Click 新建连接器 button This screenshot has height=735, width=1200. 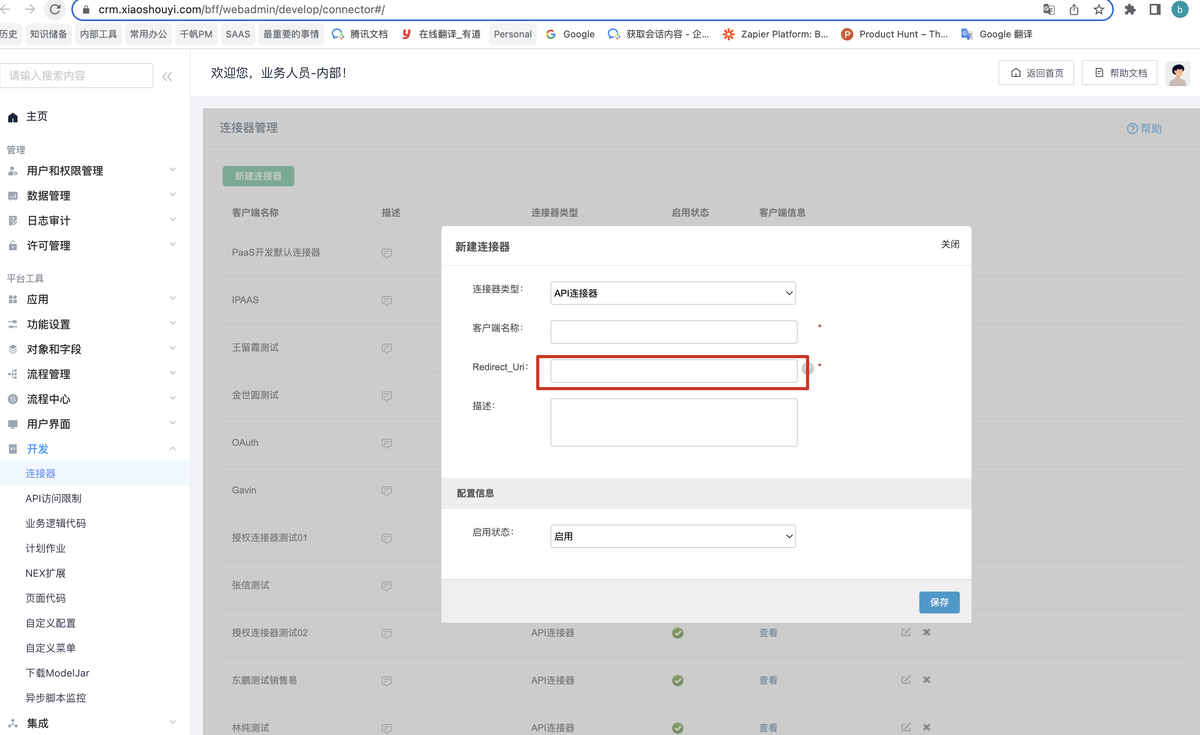tap(258, 176)
